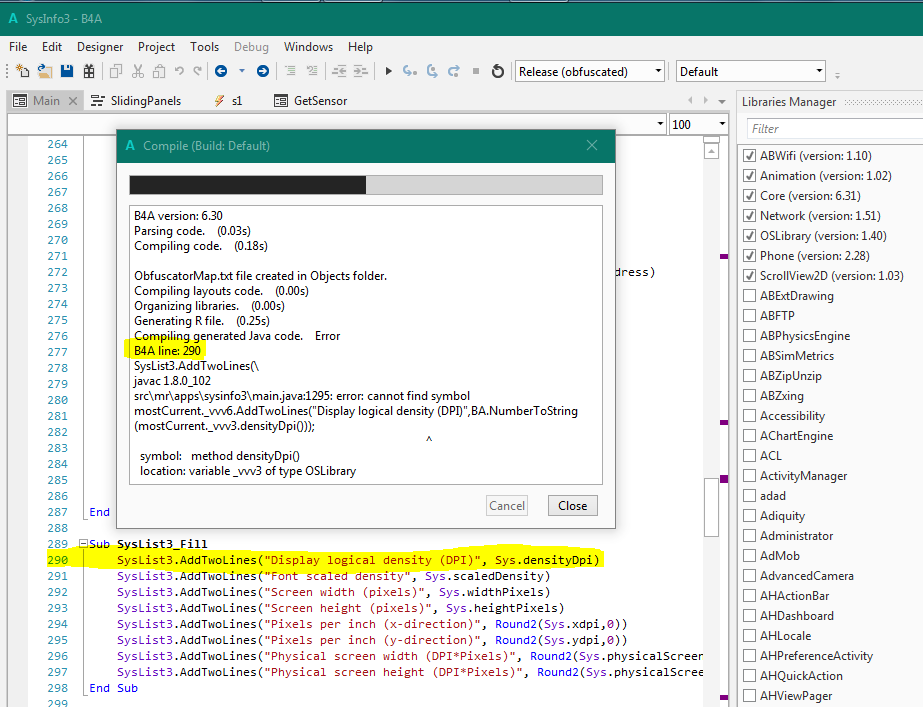Click the export-as-zip icon next to Save
Image resolution: width=923 pixels, height=707 pixels.
pyautogui.click(x=89, y=71)
